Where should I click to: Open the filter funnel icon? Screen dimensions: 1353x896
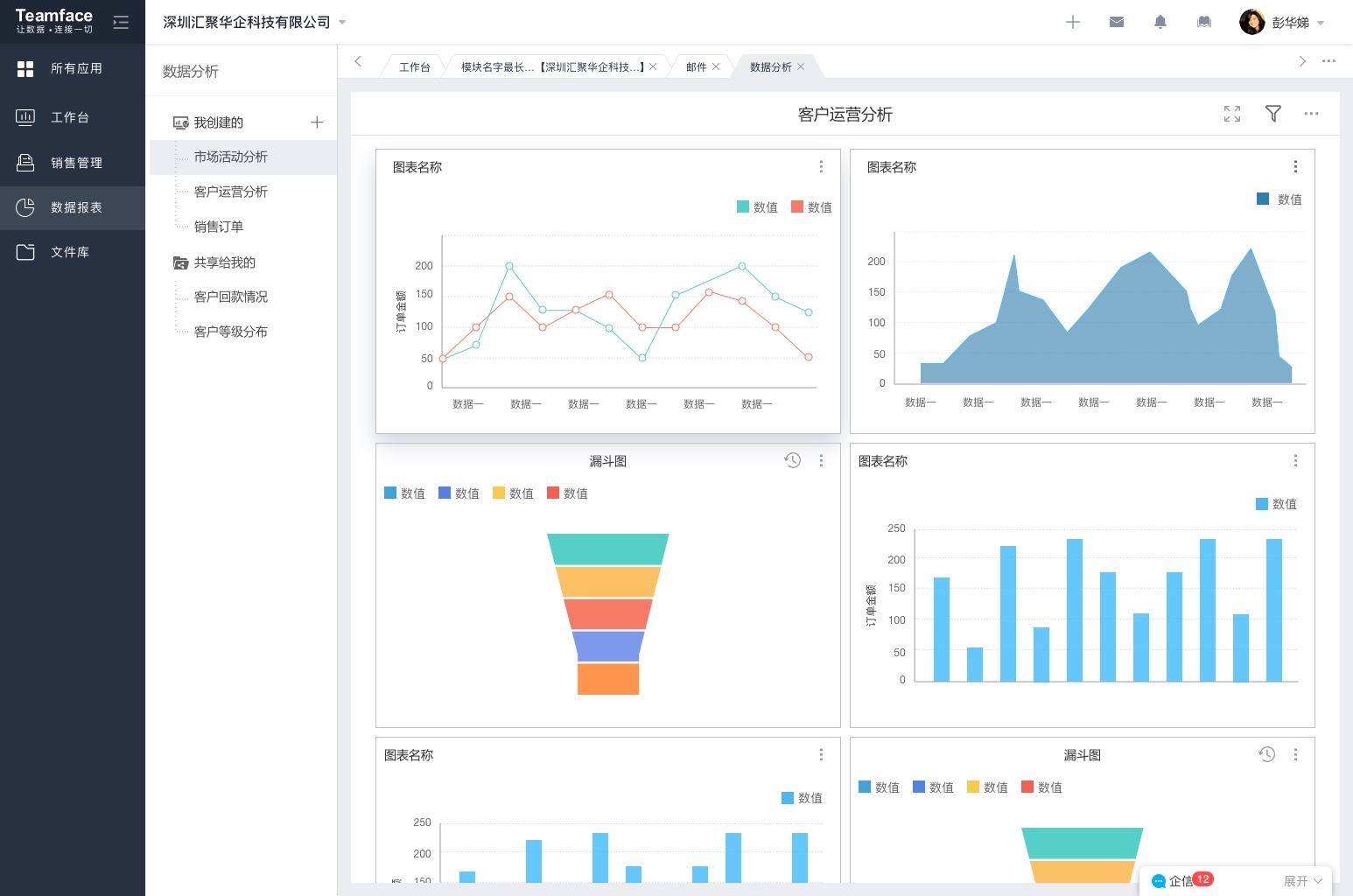[x=1273, y=114]
